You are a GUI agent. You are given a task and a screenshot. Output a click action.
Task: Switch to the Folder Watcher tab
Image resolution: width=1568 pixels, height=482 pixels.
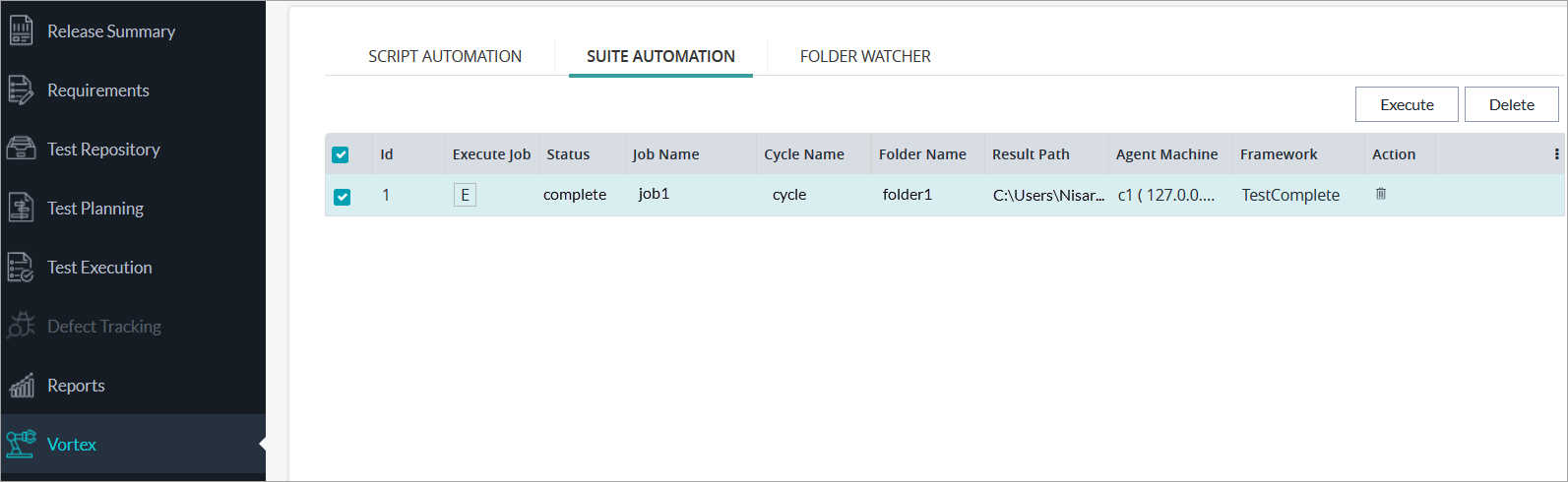(x=865, y=56)
